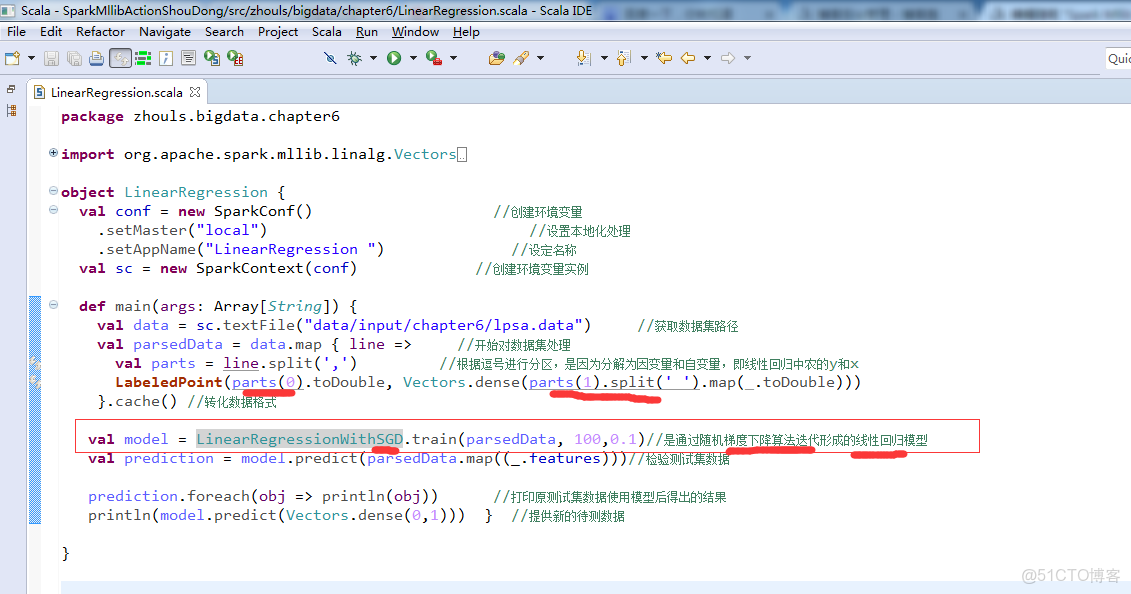
Task: Click the green run icon with red grid
Action: (x=235, y=58)
